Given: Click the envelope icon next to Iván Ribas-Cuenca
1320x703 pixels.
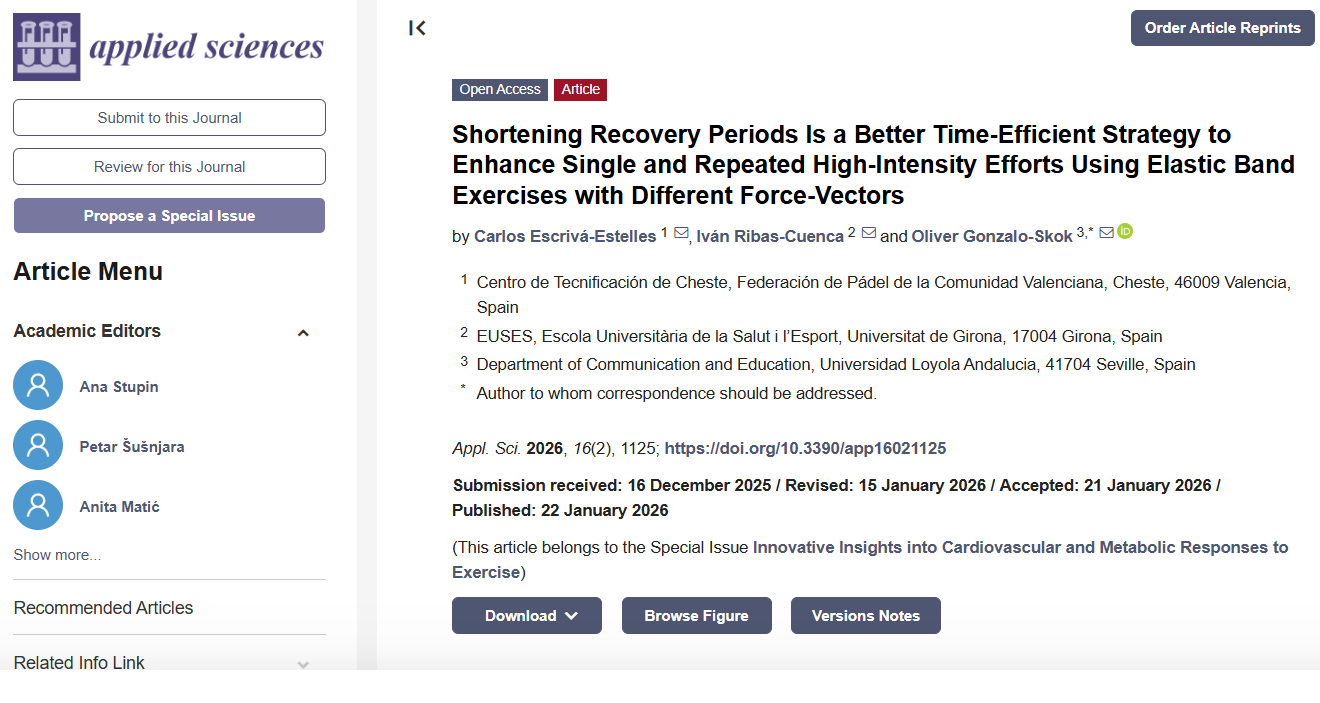Looking at the screenshot, I should click(868, 233).
